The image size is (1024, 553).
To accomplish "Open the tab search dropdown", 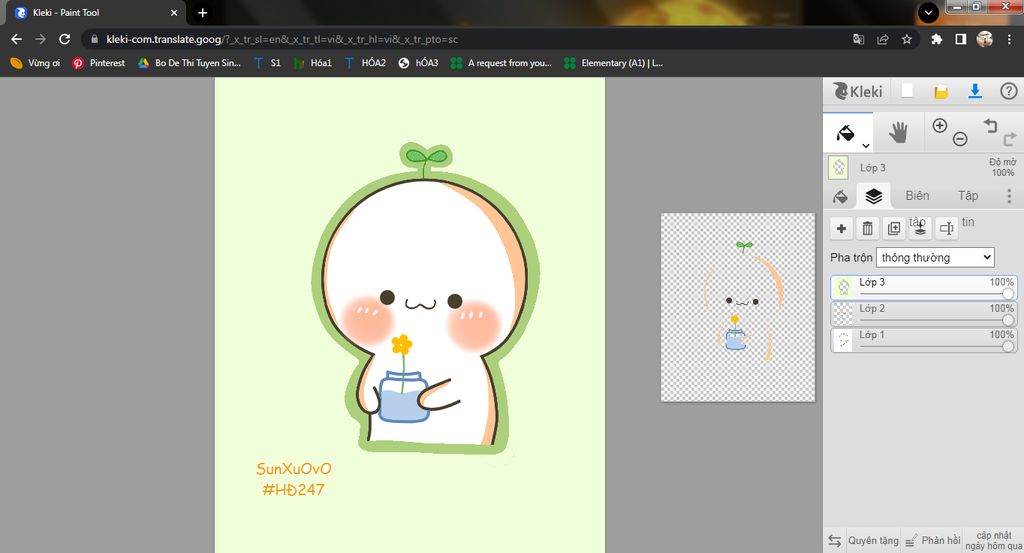I will (x=928, y=12).
